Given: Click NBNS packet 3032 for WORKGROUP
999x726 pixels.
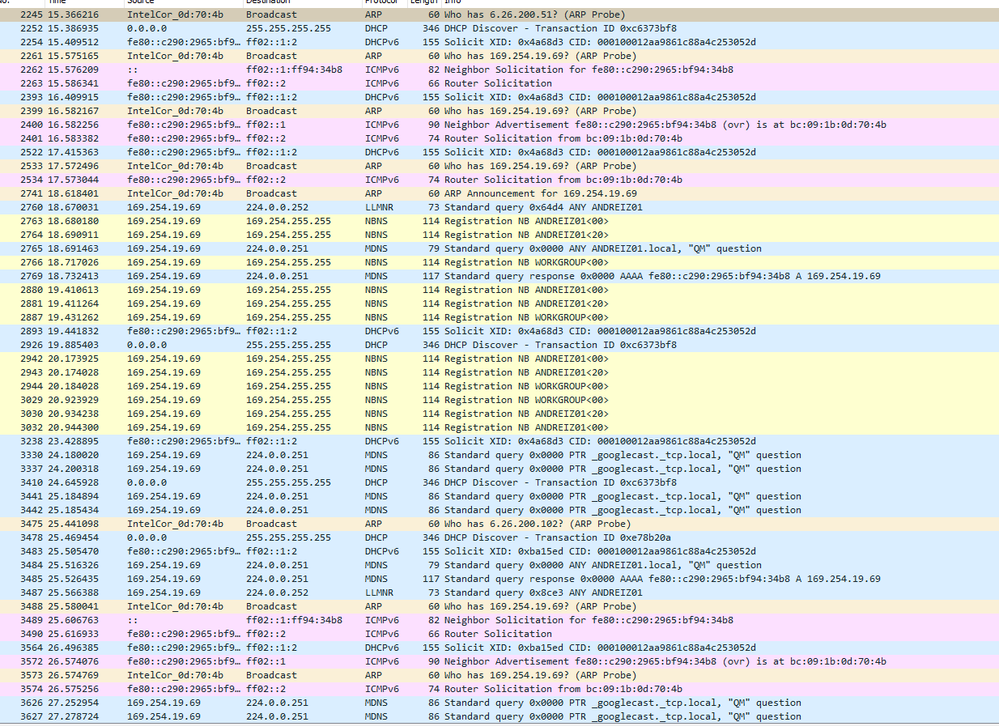Looking at the screenshot, I should click(x=500, y=427).
